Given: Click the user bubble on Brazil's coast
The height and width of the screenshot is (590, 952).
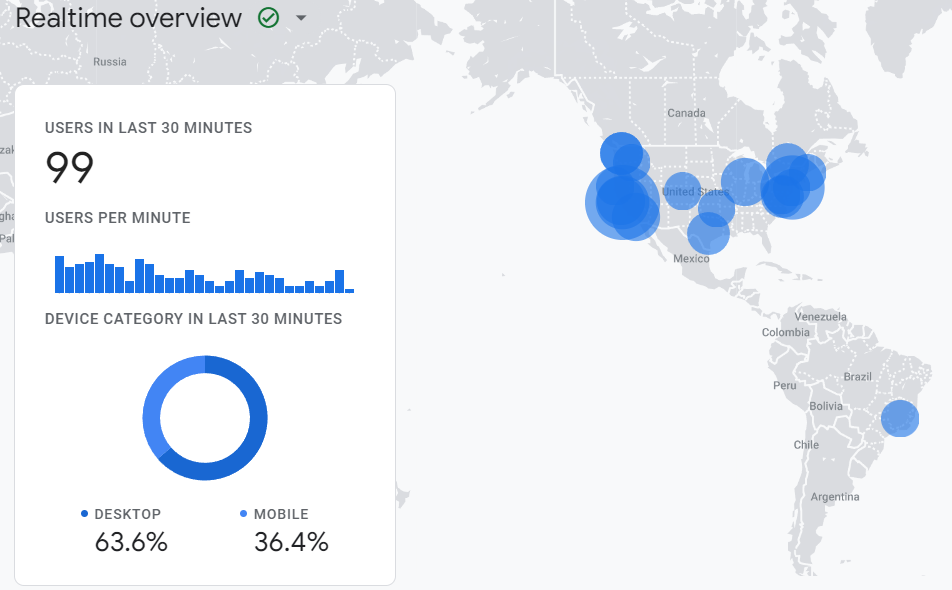Looking at the screenshot, I should click(x=900, y=418).
